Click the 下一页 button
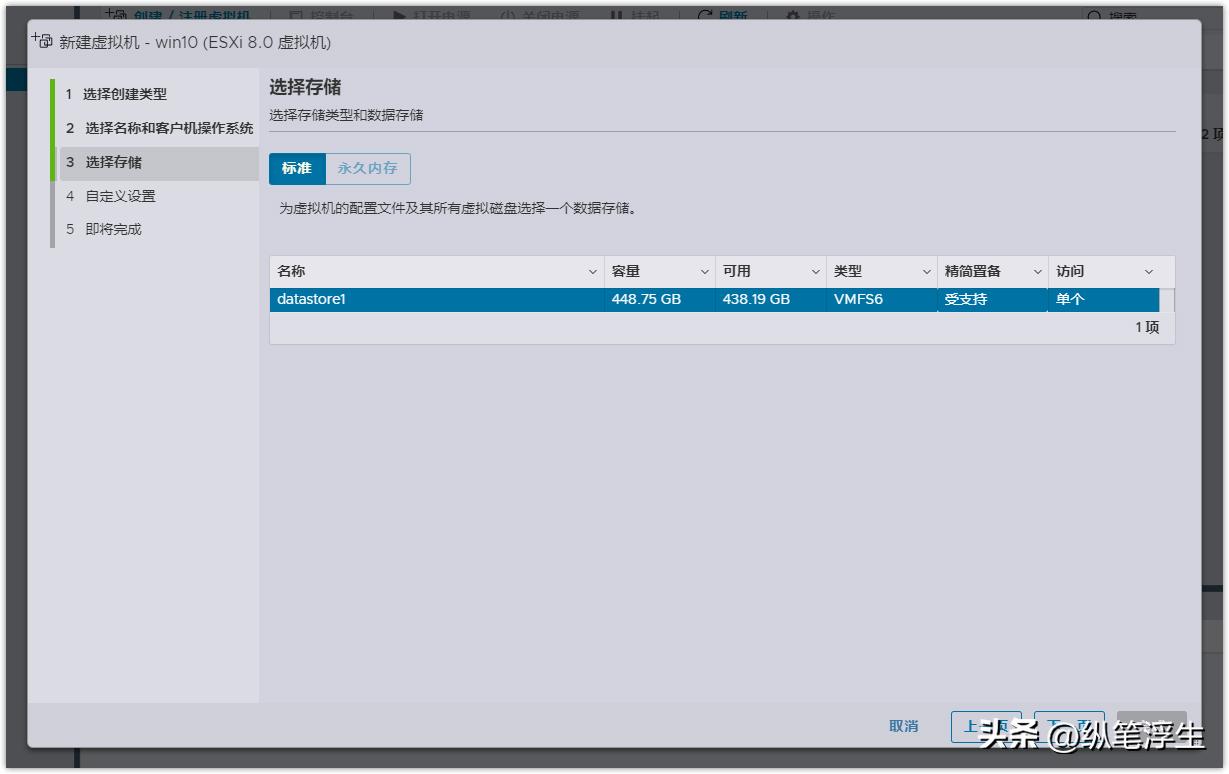Screen dimensions: 1229x774 (x=1069, y=727)
